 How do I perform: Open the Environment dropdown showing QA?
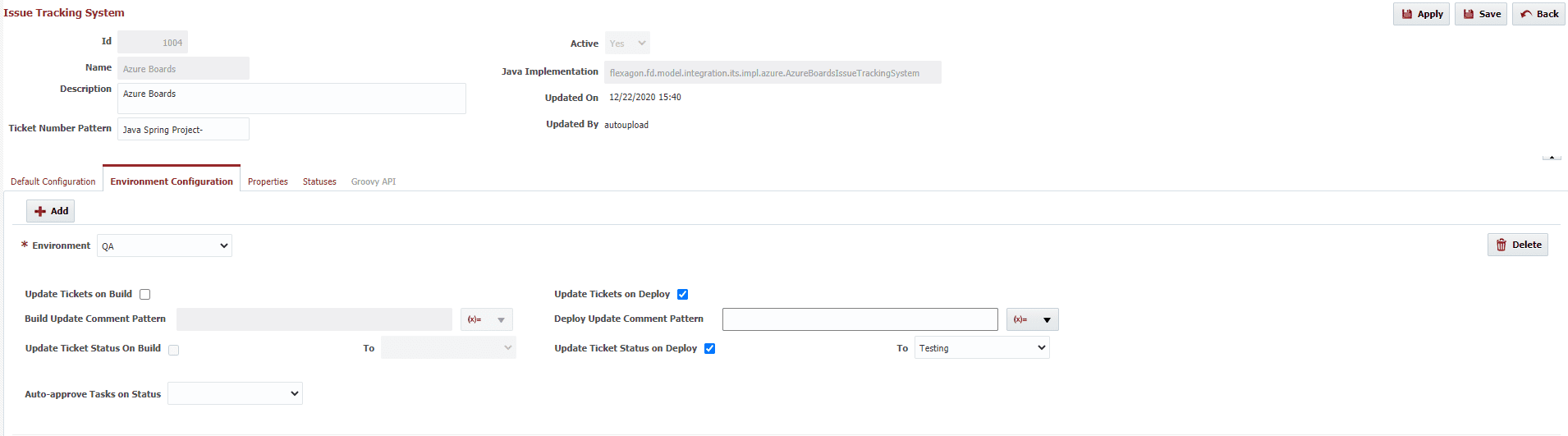pyautogui.click(x=164, y=246)
